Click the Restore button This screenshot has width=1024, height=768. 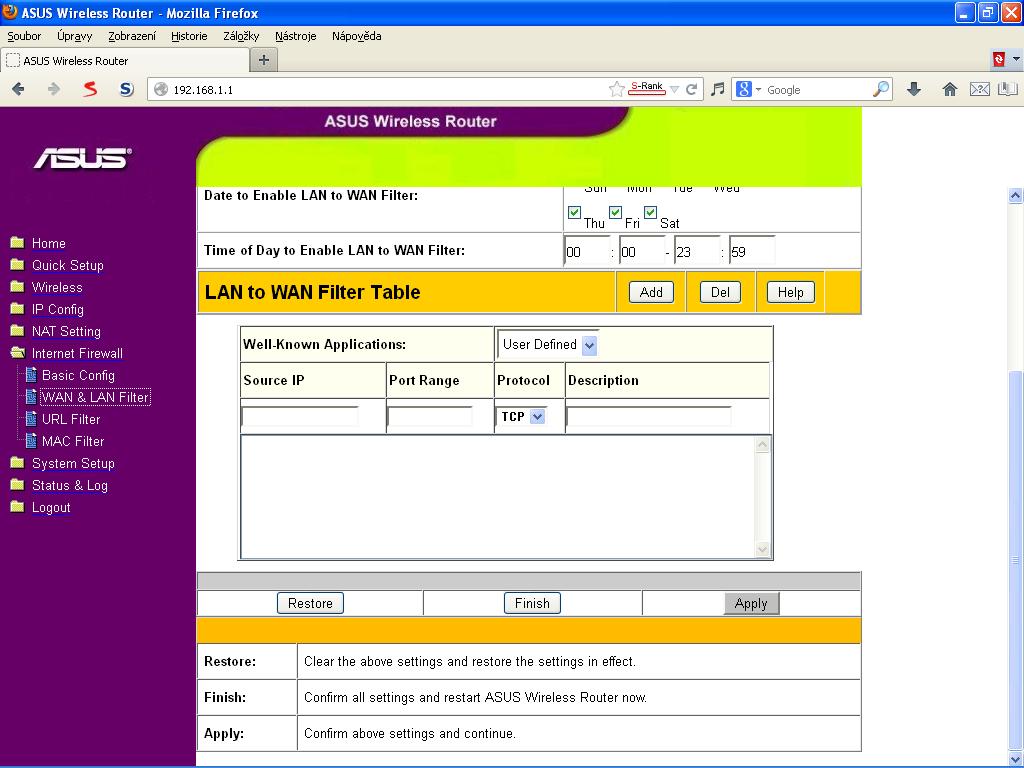tap(310, 603)
